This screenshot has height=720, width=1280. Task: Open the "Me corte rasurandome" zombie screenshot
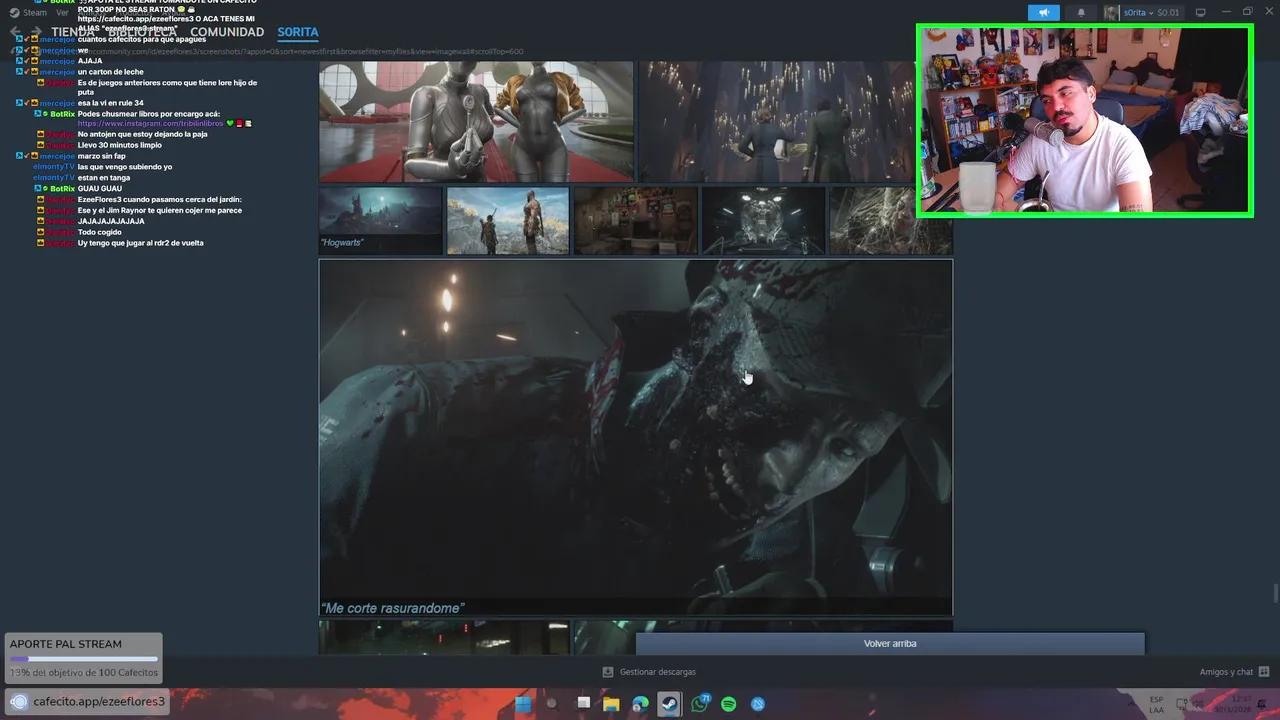(636, 437)
